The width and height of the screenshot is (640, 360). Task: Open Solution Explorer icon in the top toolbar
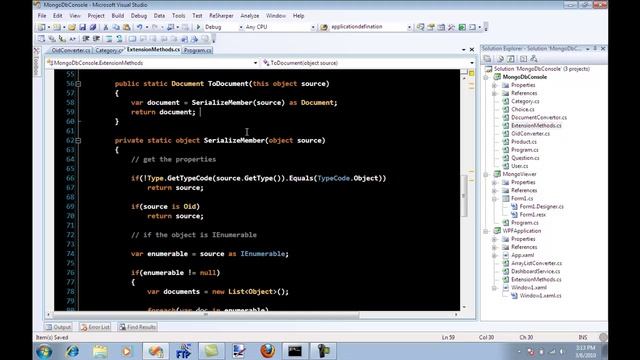420,27
